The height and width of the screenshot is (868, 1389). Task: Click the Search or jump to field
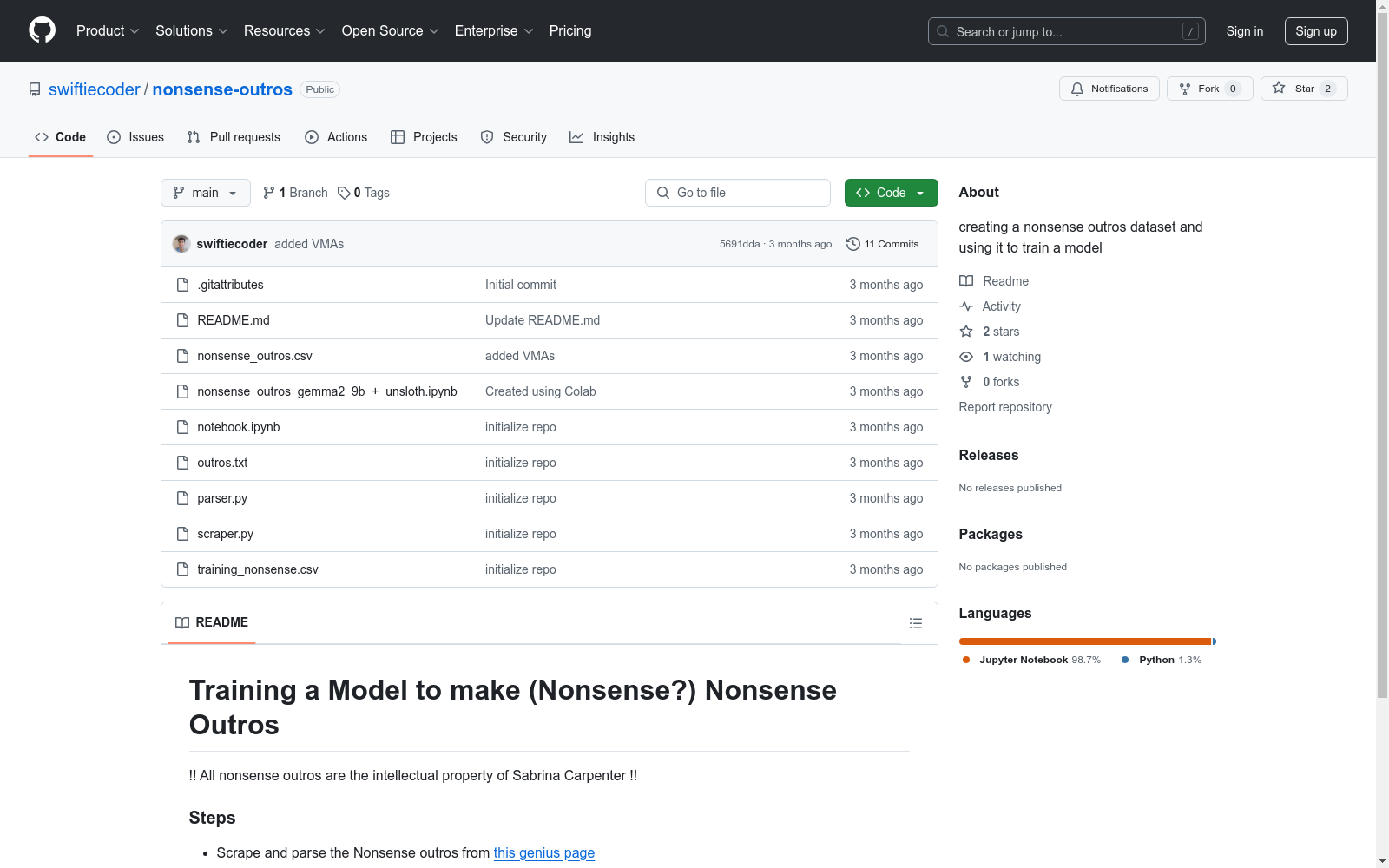(x=1067, y=31)
